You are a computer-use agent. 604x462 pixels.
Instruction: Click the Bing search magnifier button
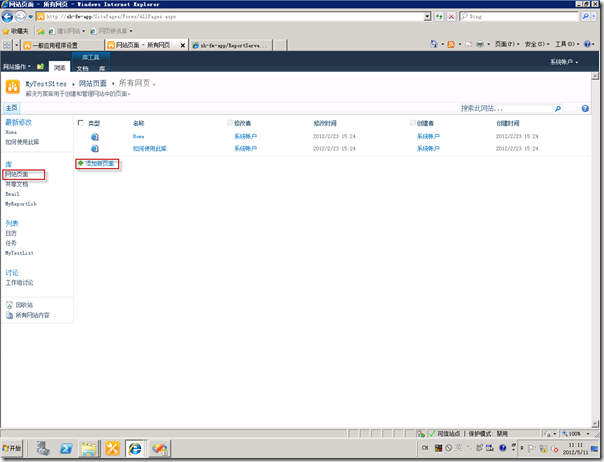tap(586, 16)
